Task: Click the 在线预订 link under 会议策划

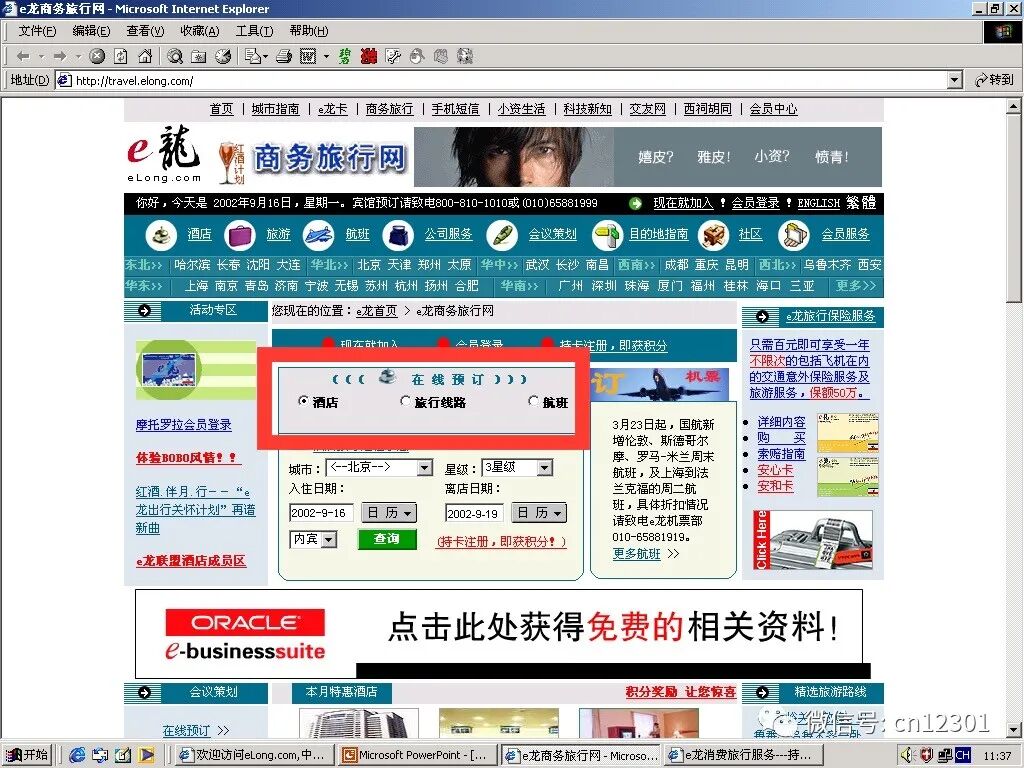Action: pyautogui.click(x=186, y=731)
